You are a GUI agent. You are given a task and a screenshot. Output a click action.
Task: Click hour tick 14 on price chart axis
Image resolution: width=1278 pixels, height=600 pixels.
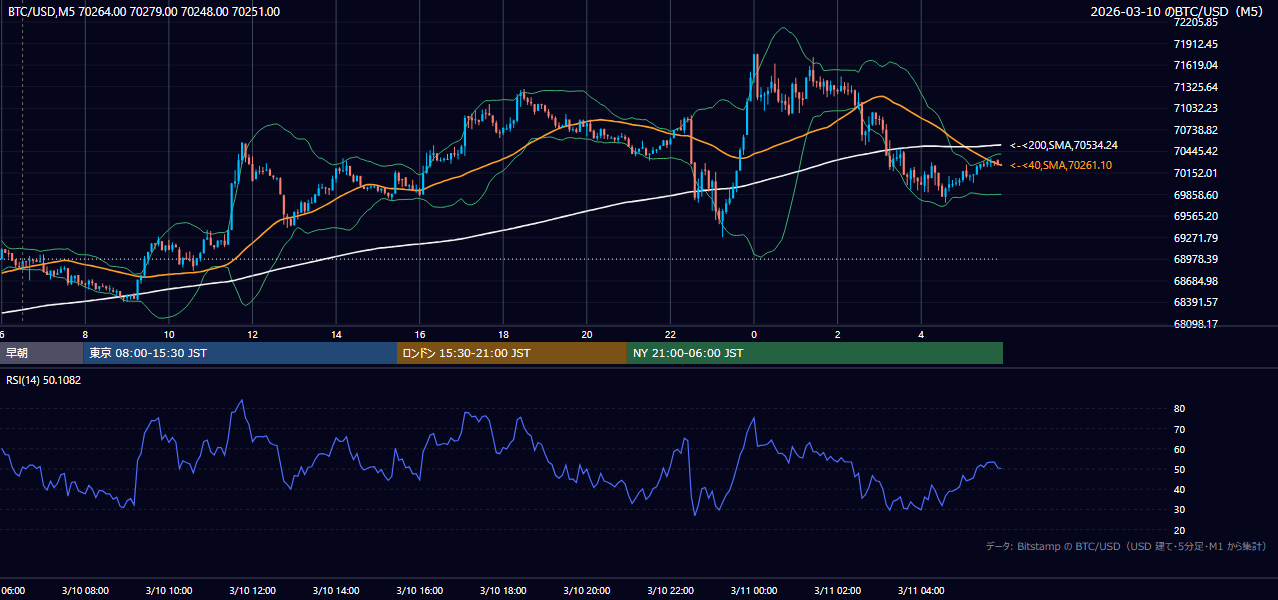pyautogui.click(x=336, y=334)
